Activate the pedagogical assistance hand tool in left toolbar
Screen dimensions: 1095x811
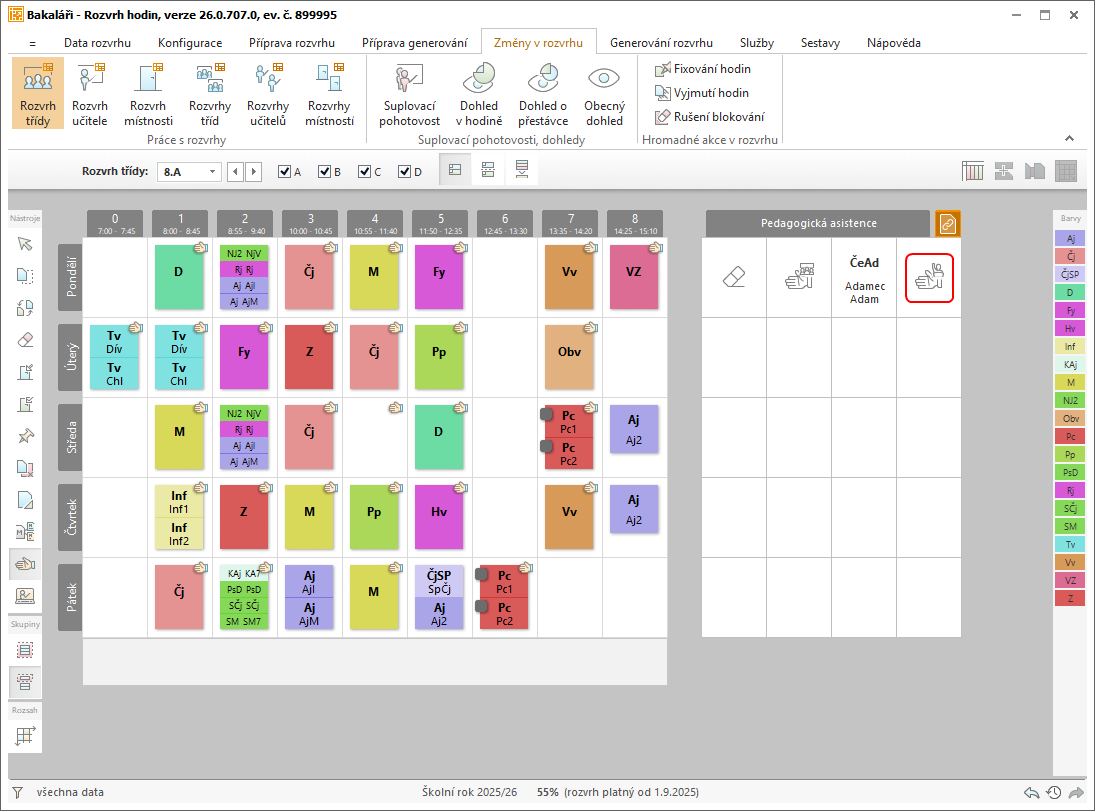tap(25, 564)
